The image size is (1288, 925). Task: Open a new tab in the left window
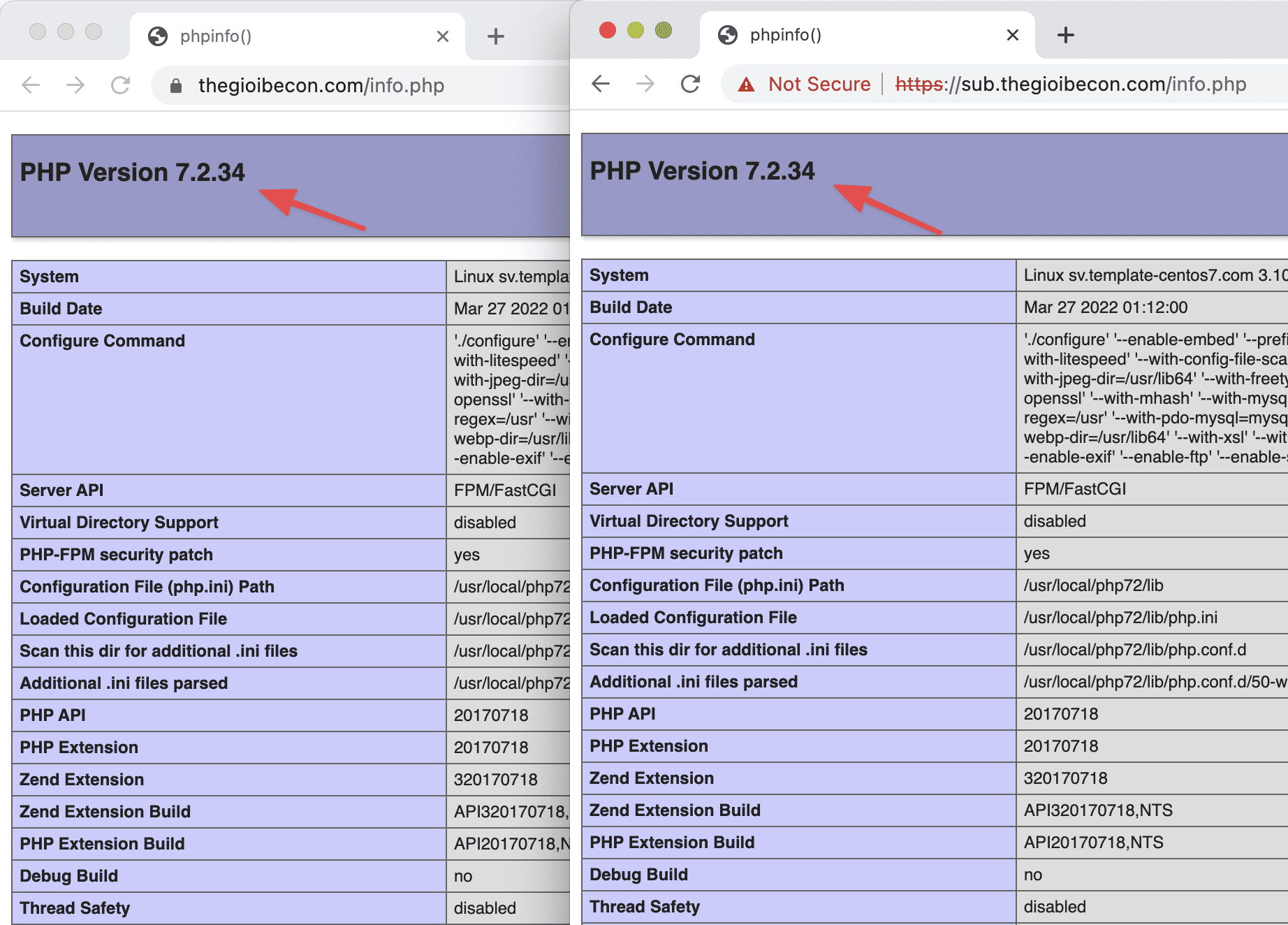[495, 36]
